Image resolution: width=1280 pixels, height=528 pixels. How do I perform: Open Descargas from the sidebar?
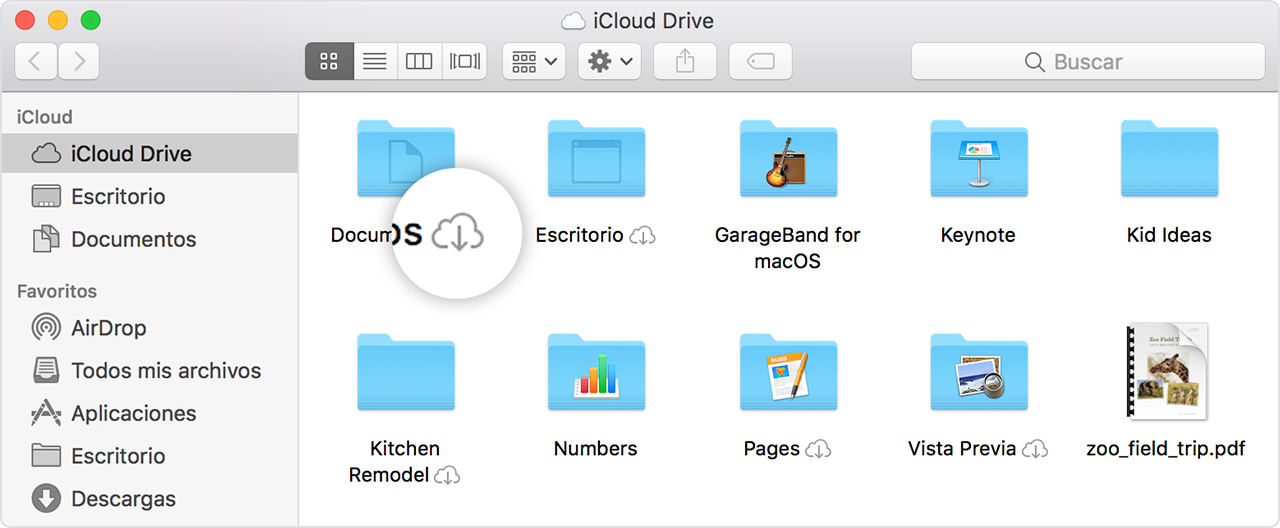click(149, 499)
